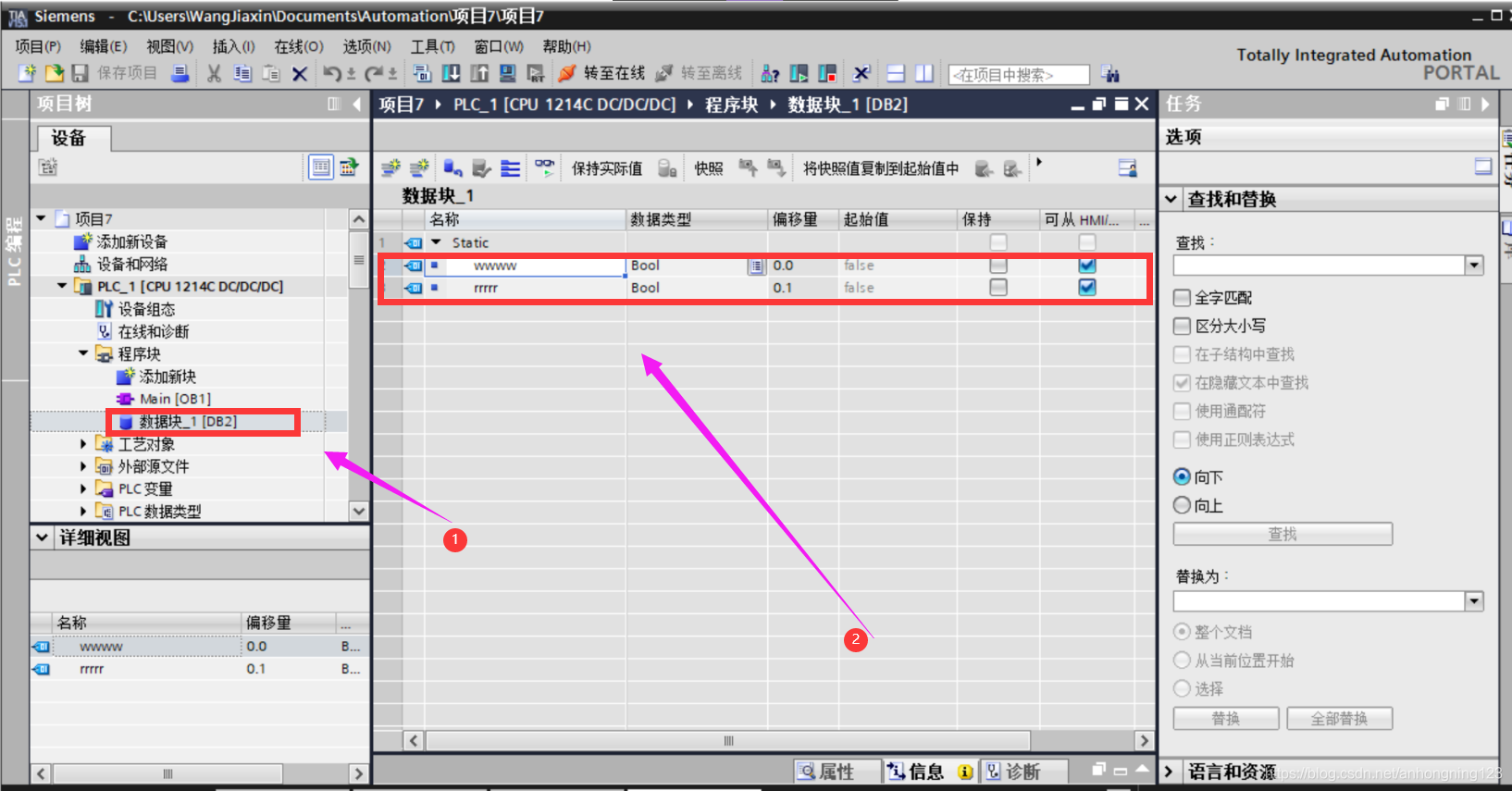Expand all rows icon in DB toolbar
Image resolution: width=1512 pixels, height=791 pixels.
[511, 167]
